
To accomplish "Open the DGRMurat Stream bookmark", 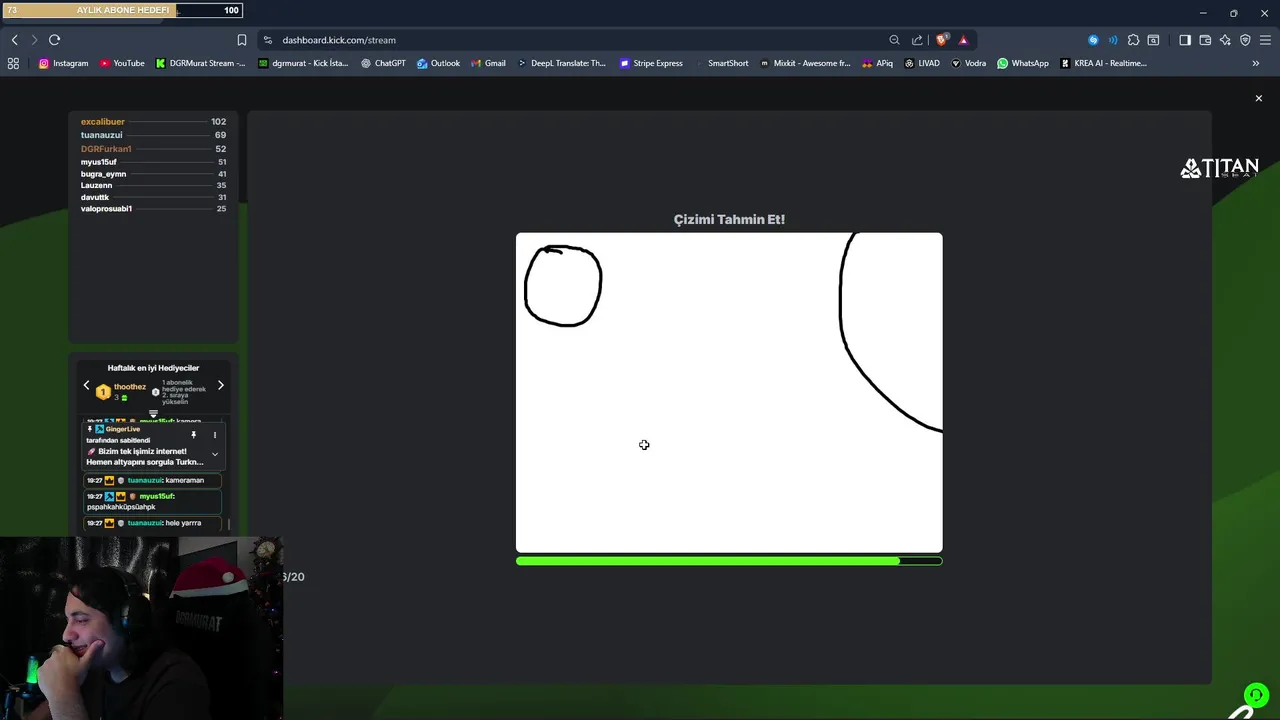I will tap(200, 63).
